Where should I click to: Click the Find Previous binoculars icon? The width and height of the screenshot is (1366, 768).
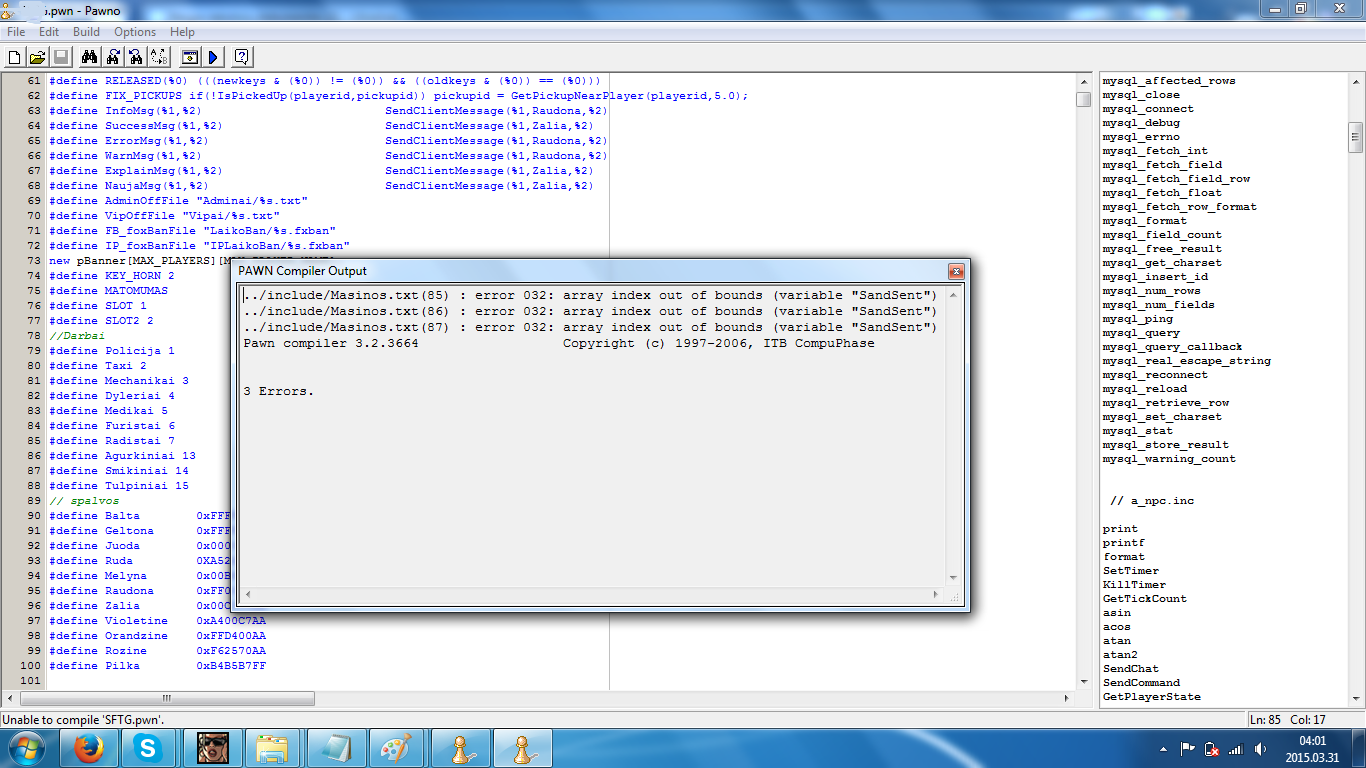[136, 57]
